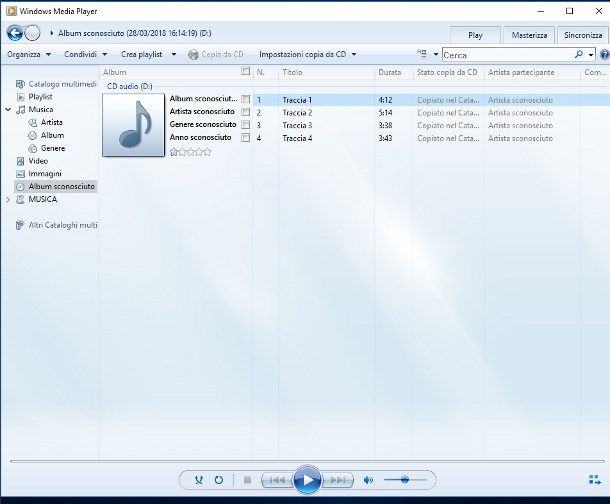This screenshot has height=504, width=610.
Task: Click the Genere icon in sidebar
Action: tap(33, 148)
